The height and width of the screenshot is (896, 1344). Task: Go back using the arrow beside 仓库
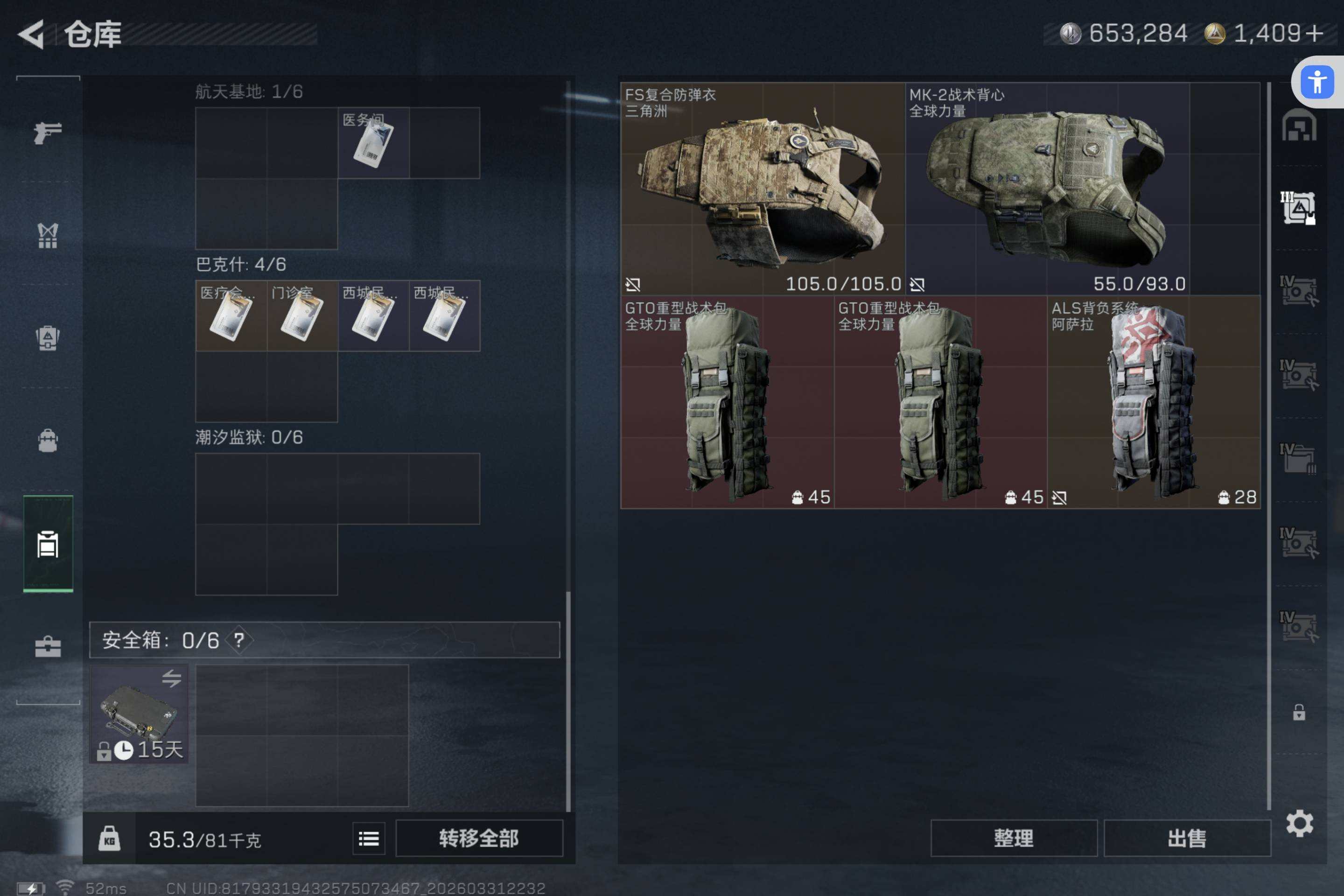(x=31, y=34)
